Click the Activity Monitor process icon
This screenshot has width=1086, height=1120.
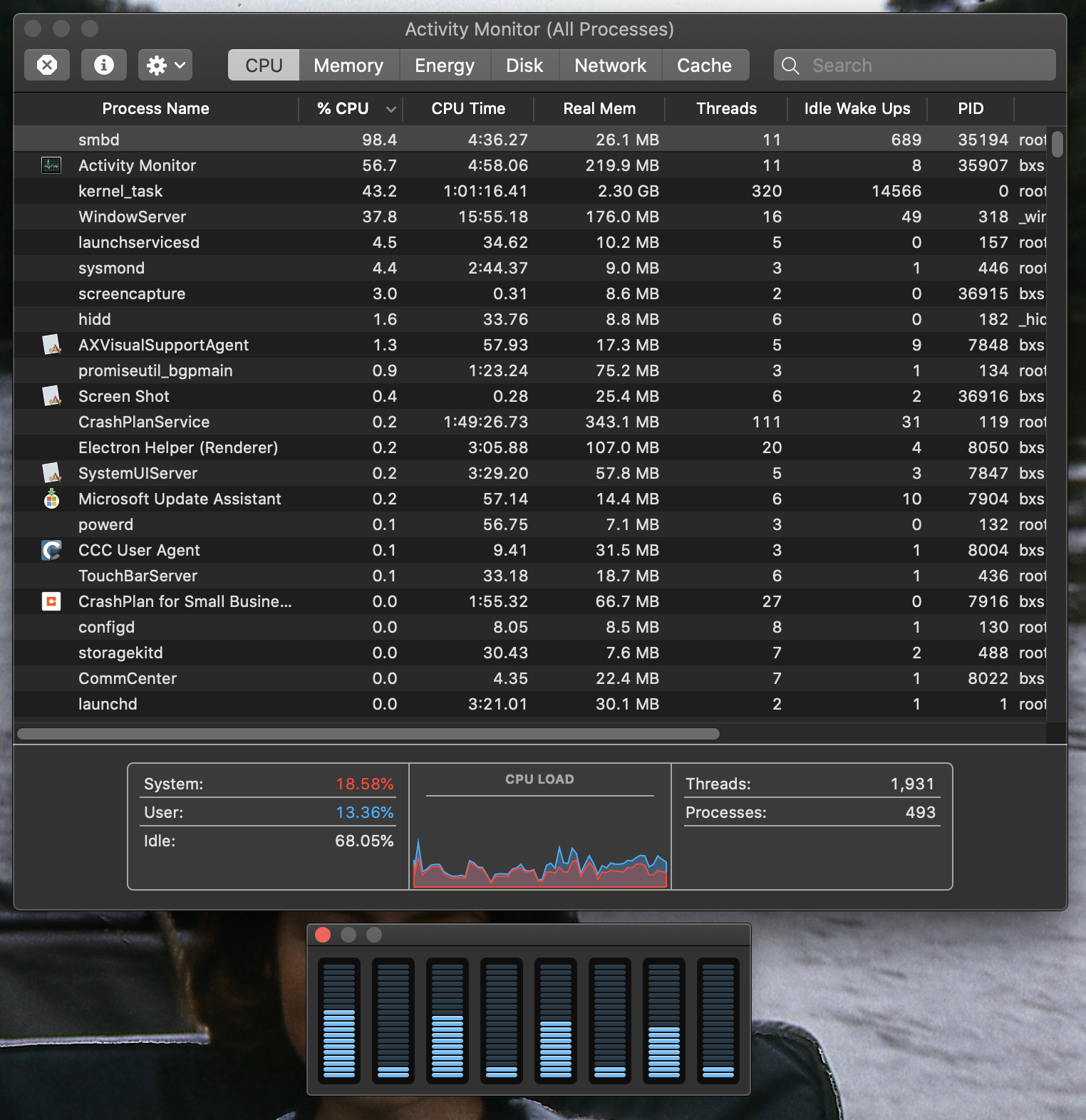(x=51, y=165)
